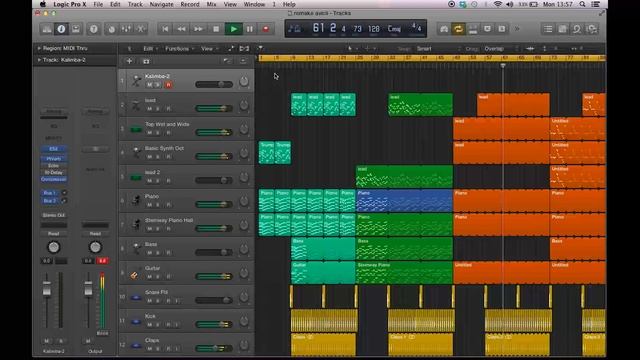The image size is (640, 360).
Task: Open the File menu
Action: pos(98,4)
